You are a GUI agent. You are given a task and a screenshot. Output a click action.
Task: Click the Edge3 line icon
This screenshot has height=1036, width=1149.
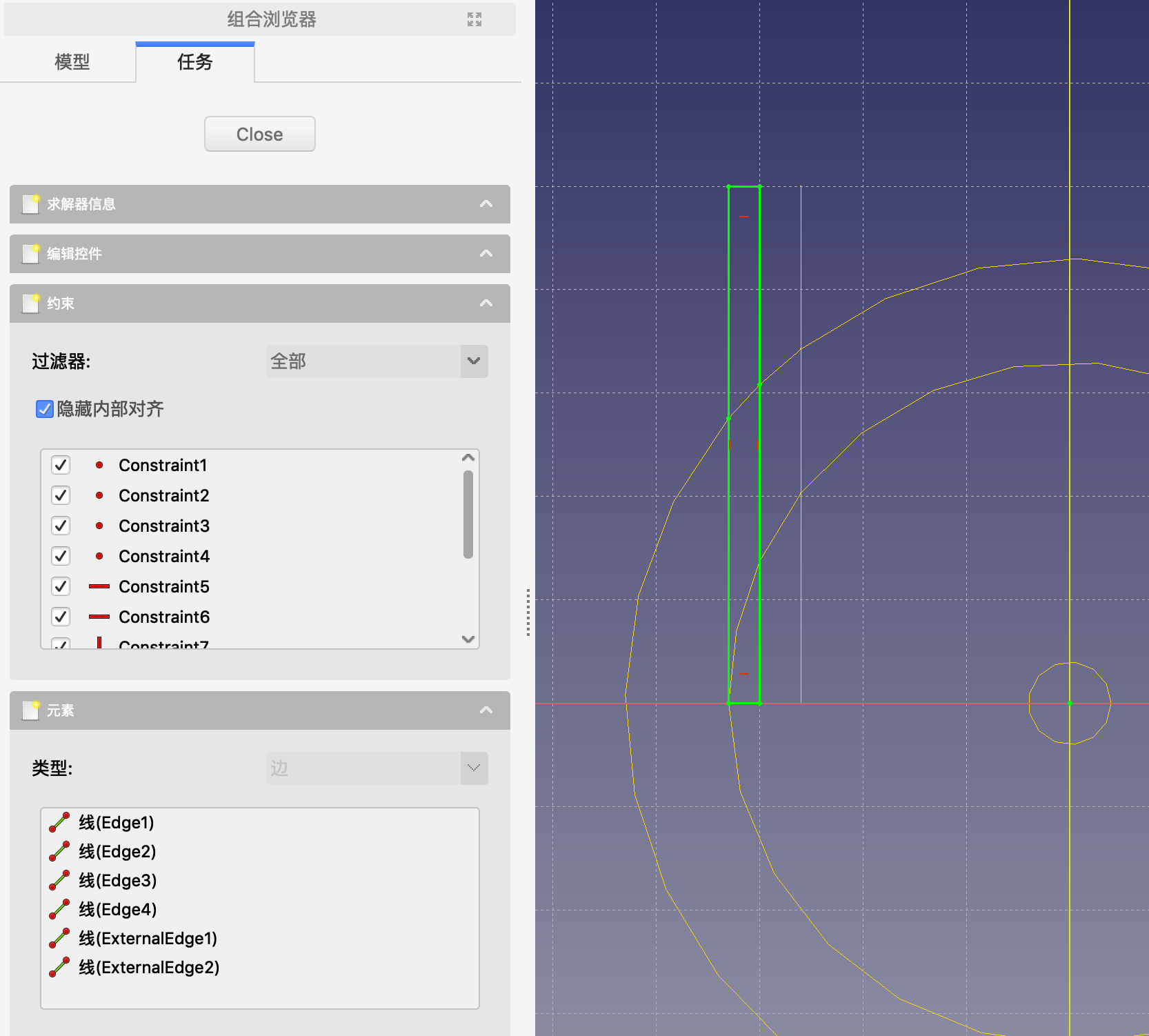(59, 880)
